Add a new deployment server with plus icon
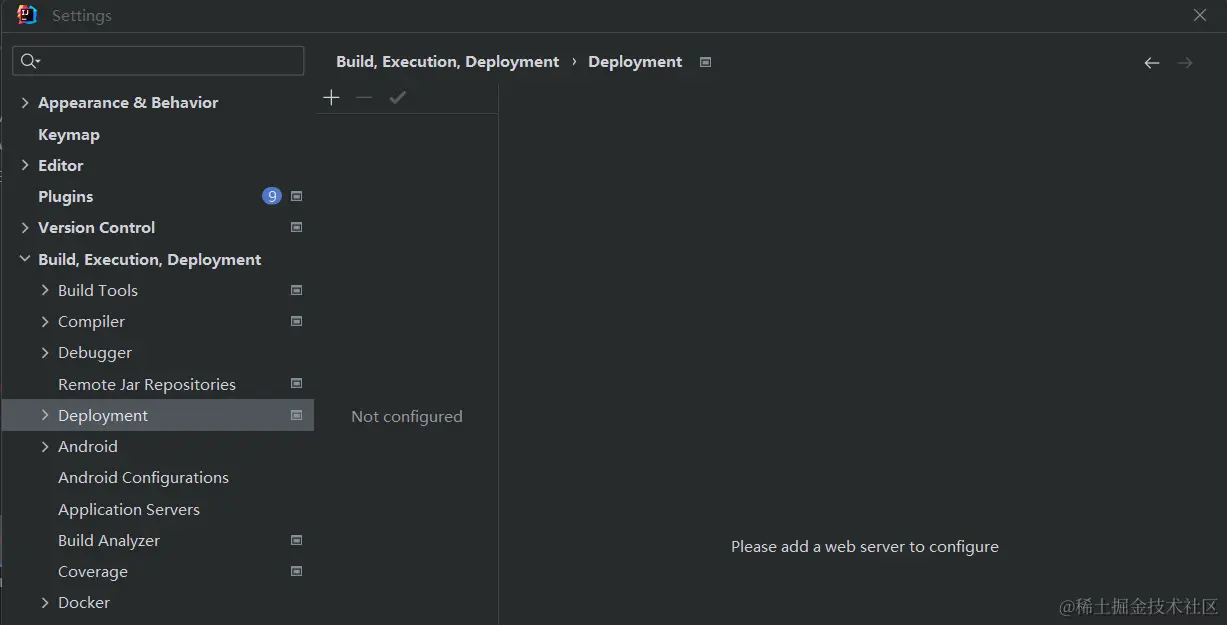 332,97
